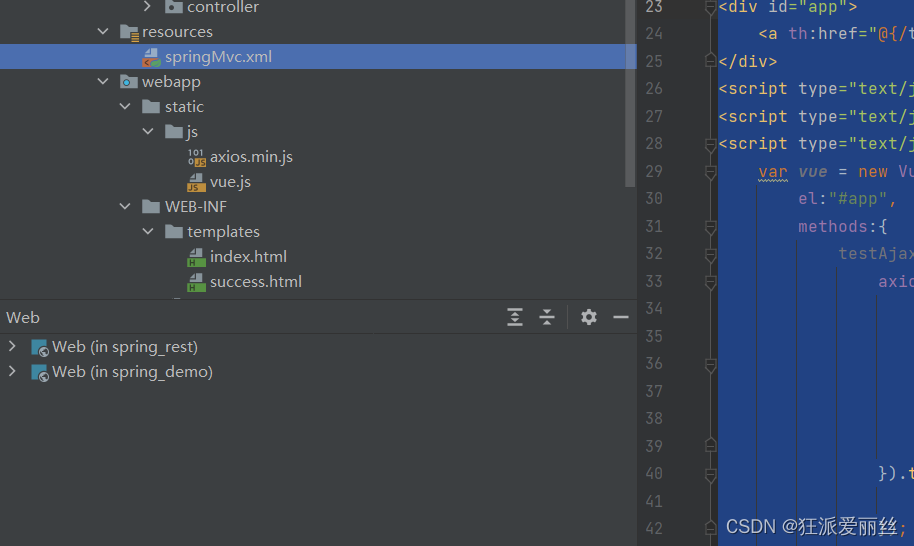The height and width of the screenshot is (546, 914).
Task: Expand the controller folder
Action: 147,6
